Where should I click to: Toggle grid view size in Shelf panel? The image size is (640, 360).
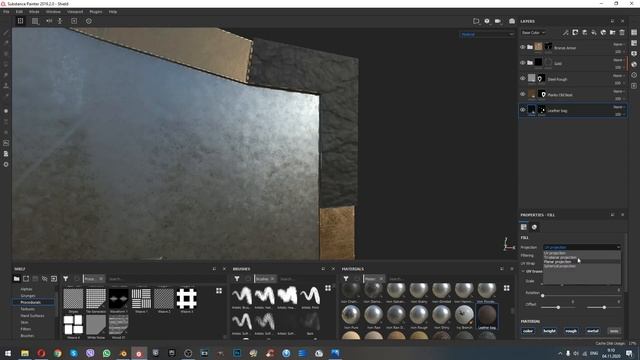[219, 291]
